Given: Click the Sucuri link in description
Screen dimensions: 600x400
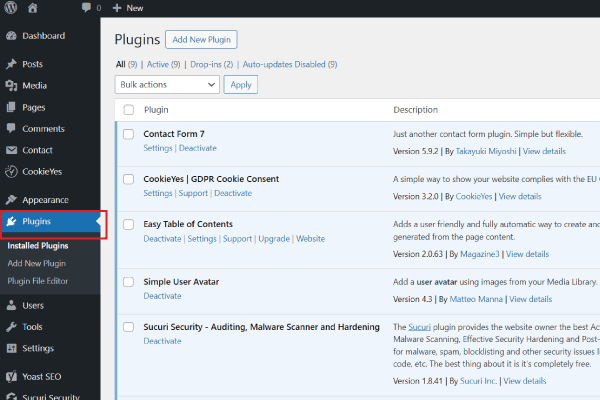Looking at the screenshot, I should coord(419,327).
